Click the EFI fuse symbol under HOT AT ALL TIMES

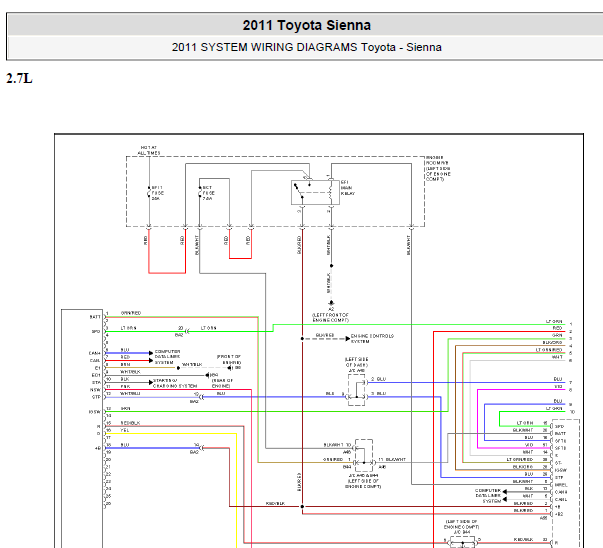149,193
